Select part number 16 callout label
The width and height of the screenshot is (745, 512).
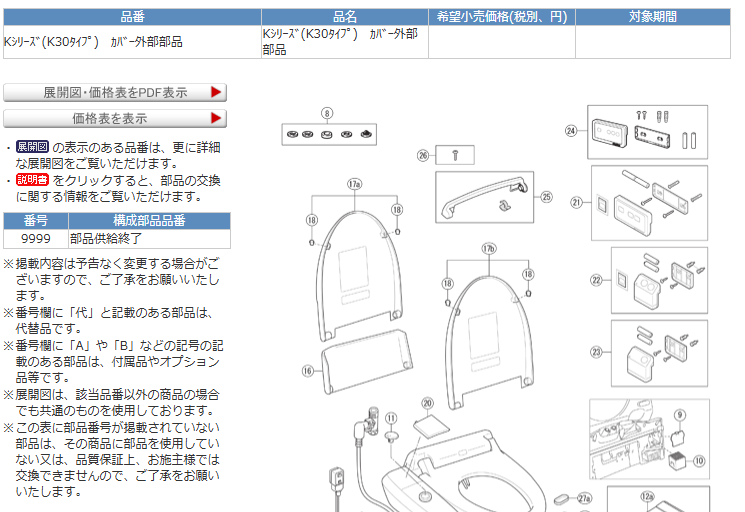pos(308,370)
